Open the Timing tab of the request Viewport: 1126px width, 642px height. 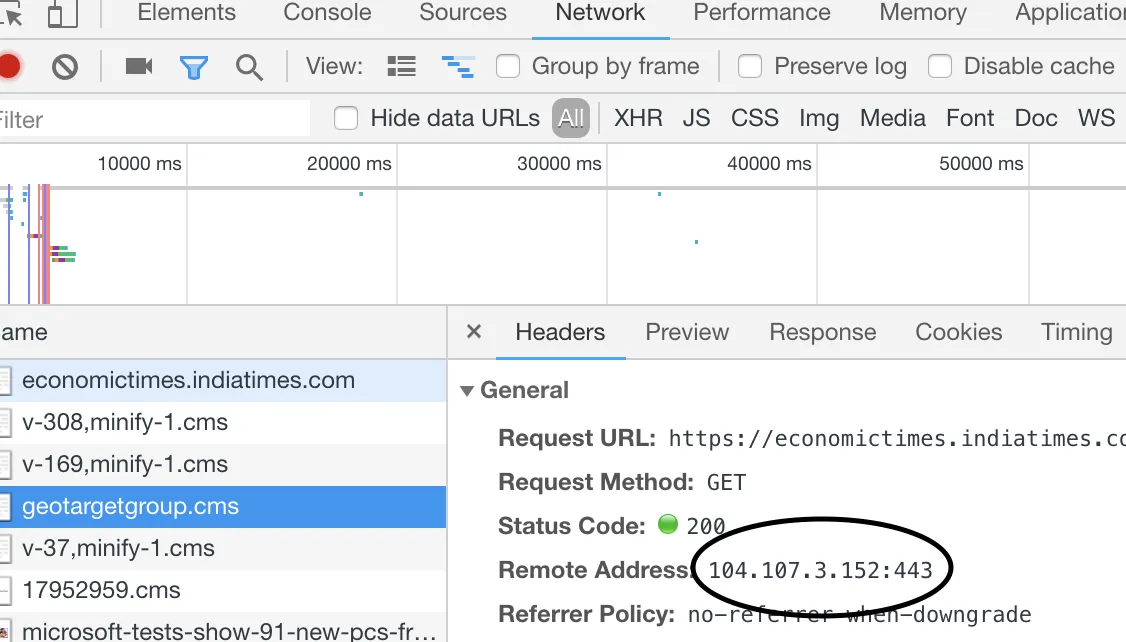coord(1076,332)
